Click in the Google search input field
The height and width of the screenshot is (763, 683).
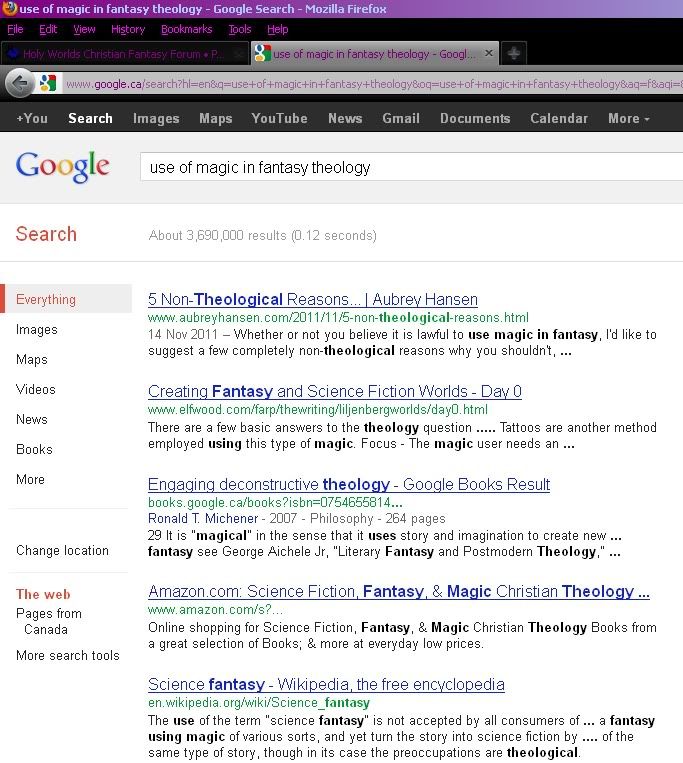point(400,167)
